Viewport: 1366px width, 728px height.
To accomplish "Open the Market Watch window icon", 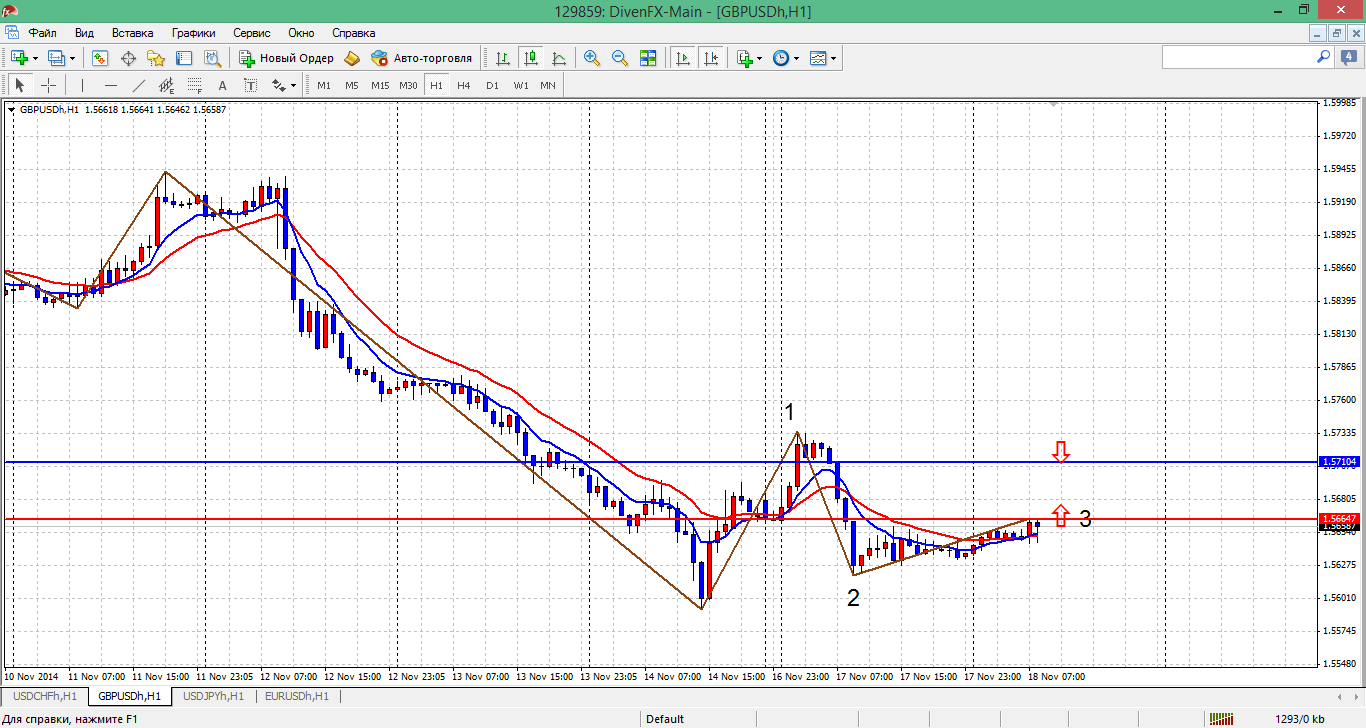I will click(x=100, y=58).
